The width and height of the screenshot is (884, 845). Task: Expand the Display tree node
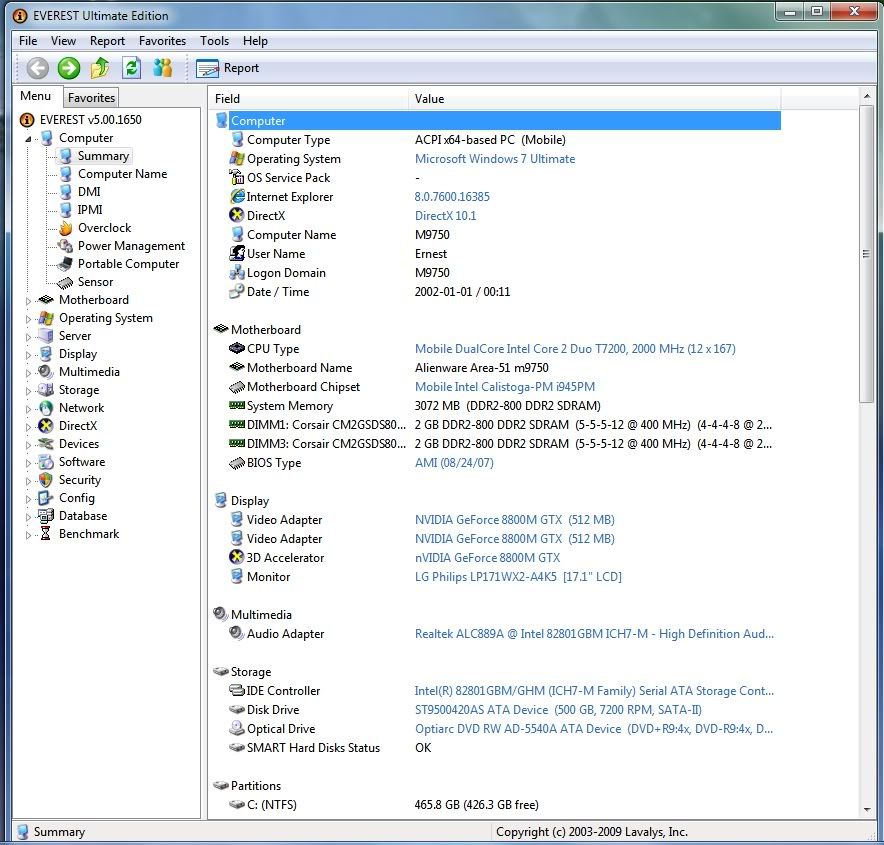coord(28,355)
